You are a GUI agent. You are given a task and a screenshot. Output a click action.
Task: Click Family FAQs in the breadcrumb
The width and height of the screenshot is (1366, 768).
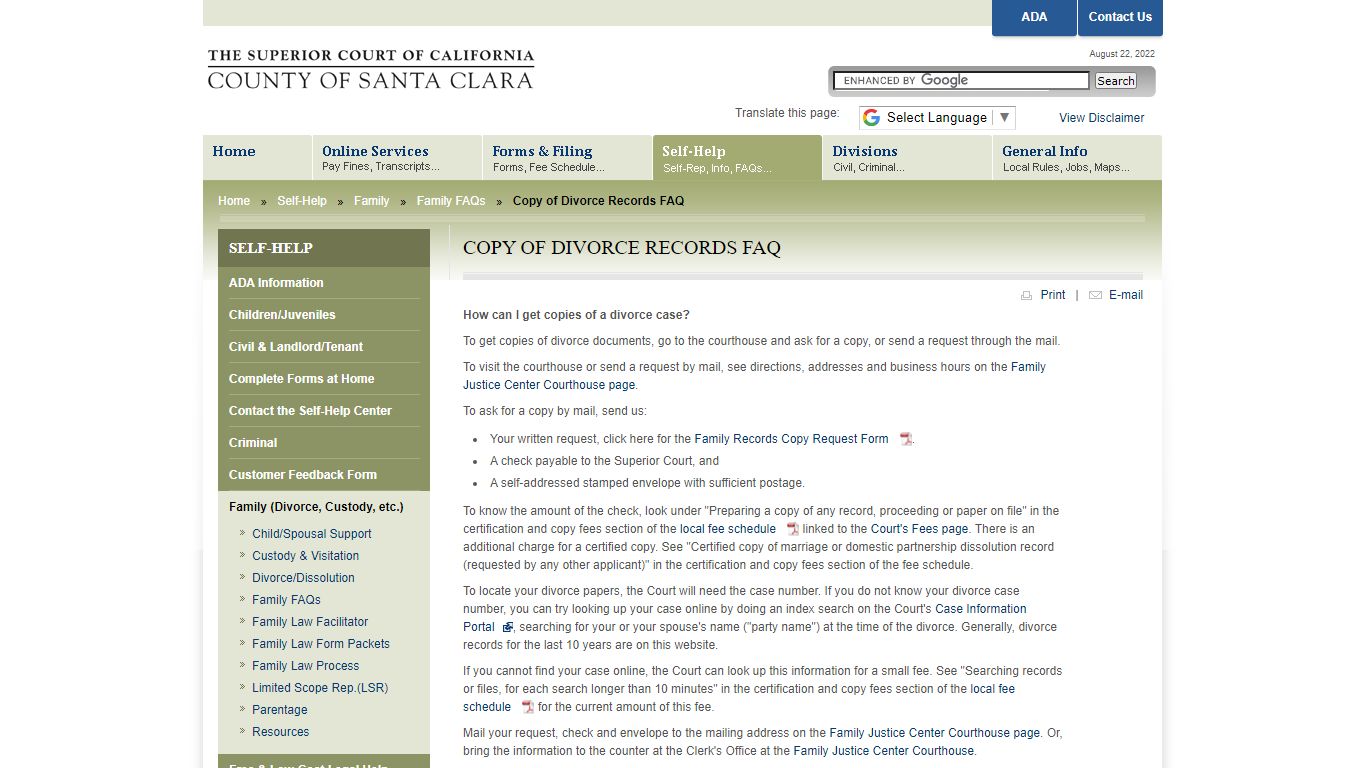tap(451, 201)
